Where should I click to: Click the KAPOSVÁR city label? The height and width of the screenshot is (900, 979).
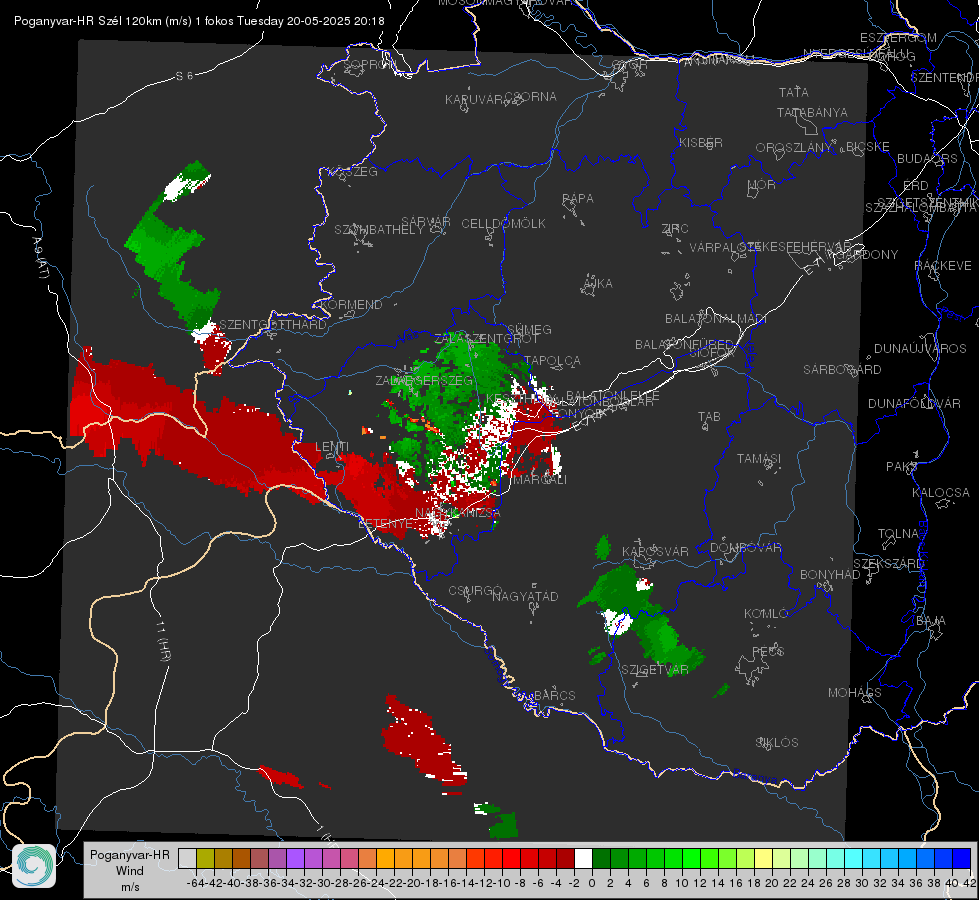pos(655,551)
